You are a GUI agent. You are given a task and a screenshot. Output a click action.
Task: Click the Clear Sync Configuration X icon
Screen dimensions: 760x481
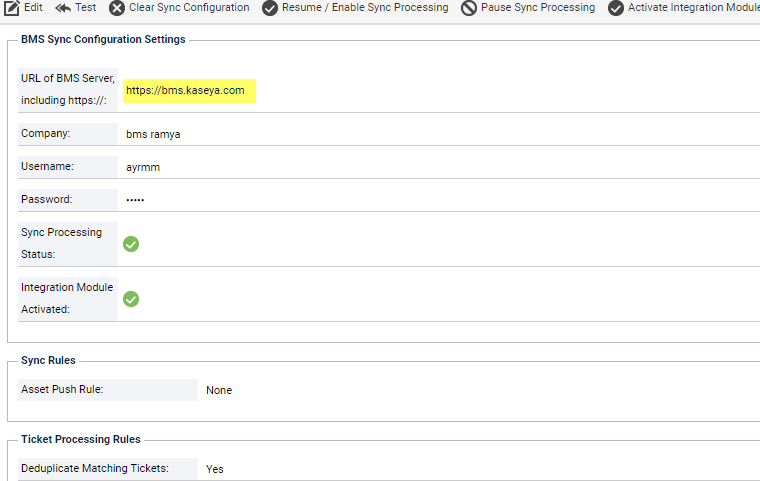click(117, 8)
